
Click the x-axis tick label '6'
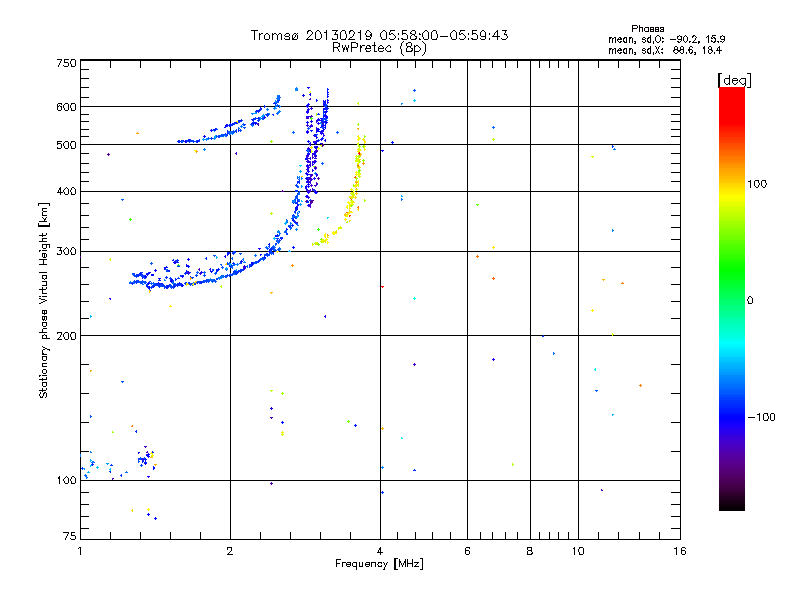click(467, 551)
